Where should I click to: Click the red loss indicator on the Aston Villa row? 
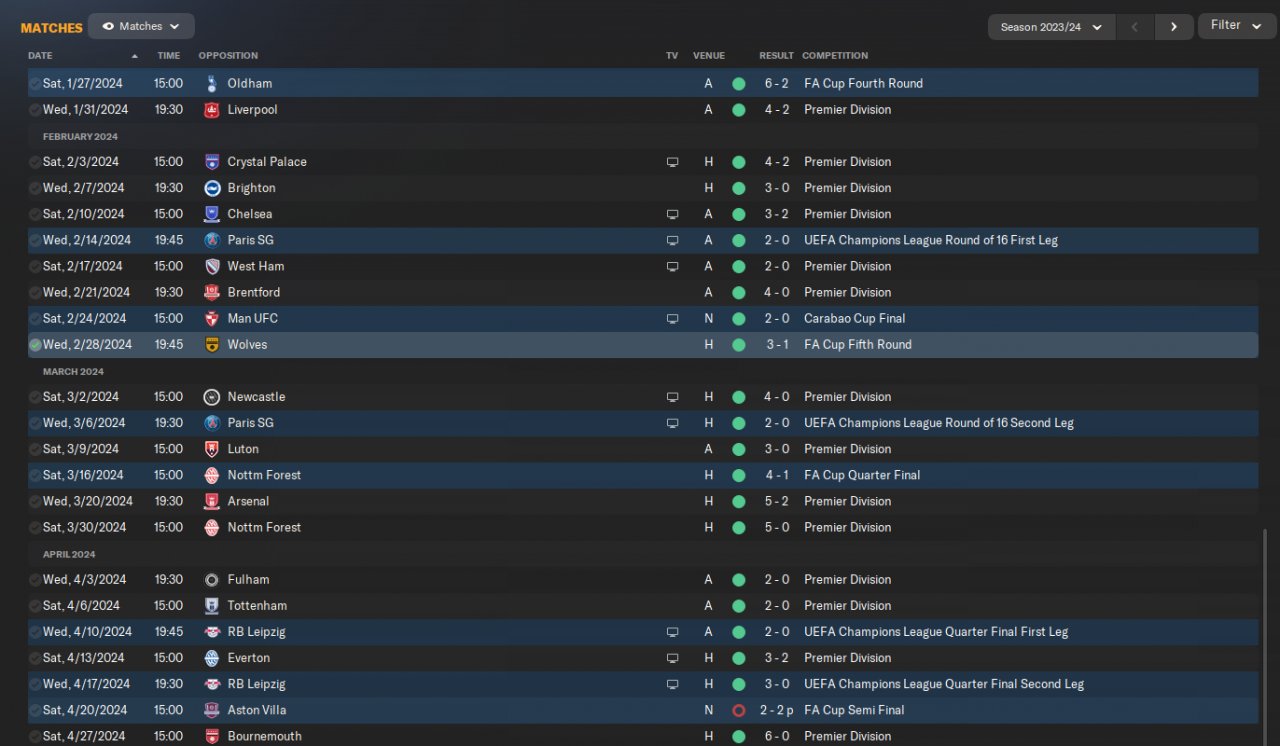pyautogui.click(x=738, y=710)
